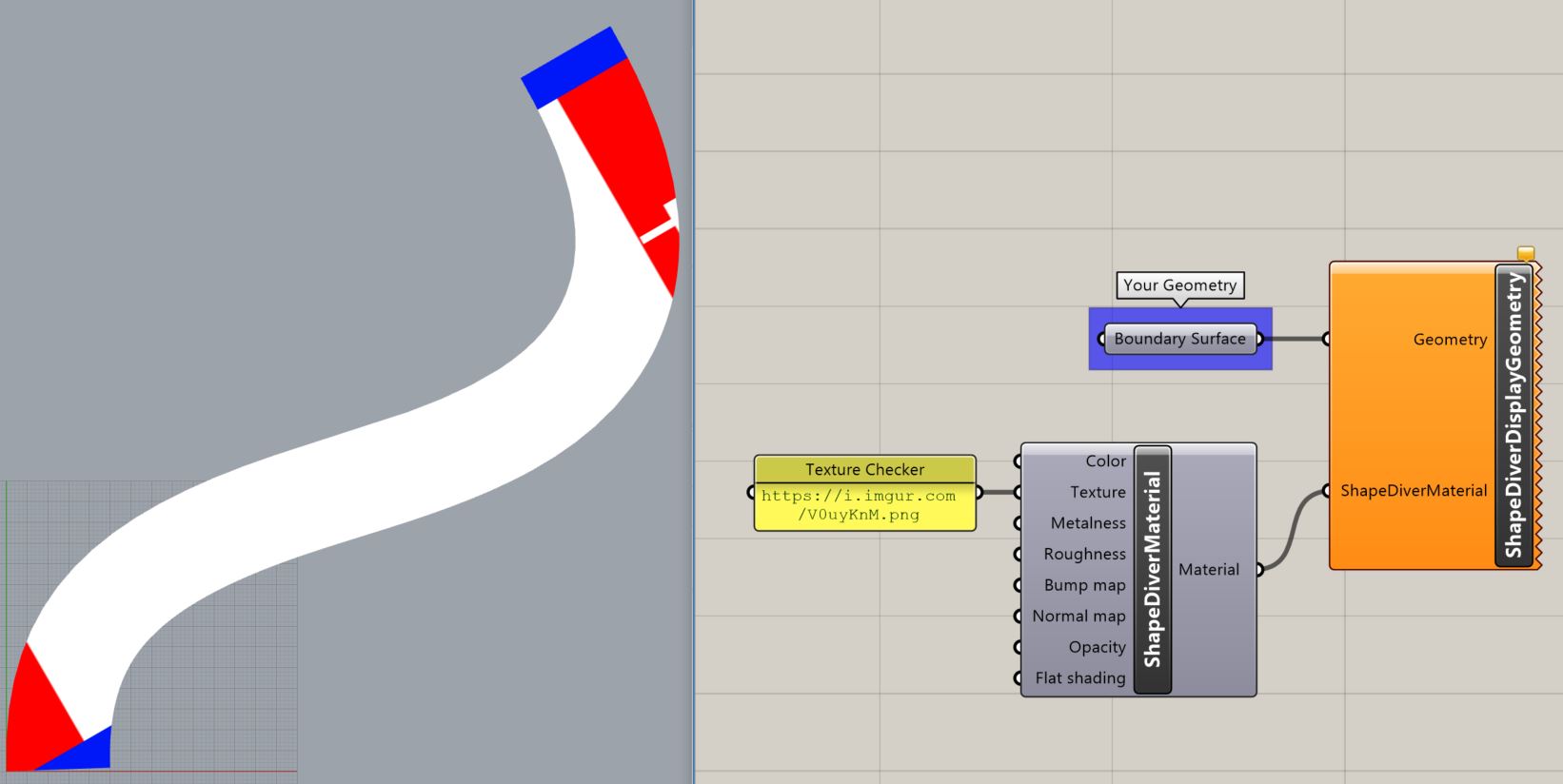Click the ShapeDiverMaterial input on orange component
The width and height of the screenshot is (1563, 784).
[x=1413, y=491]
